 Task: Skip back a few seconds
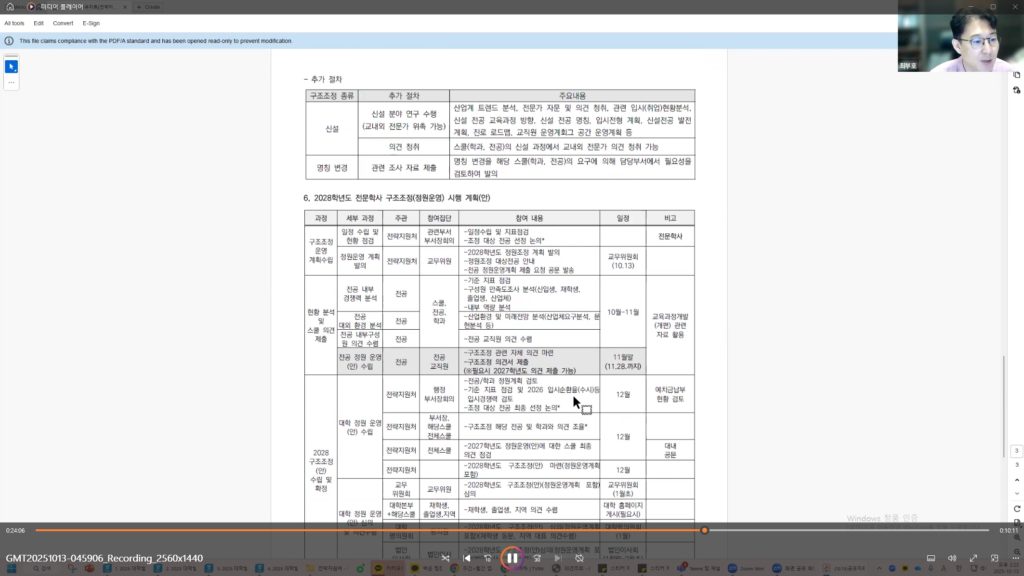click(x=487, y=557)
